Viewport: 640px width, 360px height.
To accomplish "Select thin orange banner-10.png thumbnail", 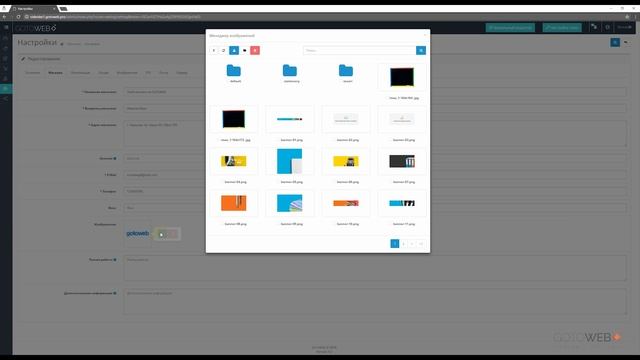I will pos(346,203).
